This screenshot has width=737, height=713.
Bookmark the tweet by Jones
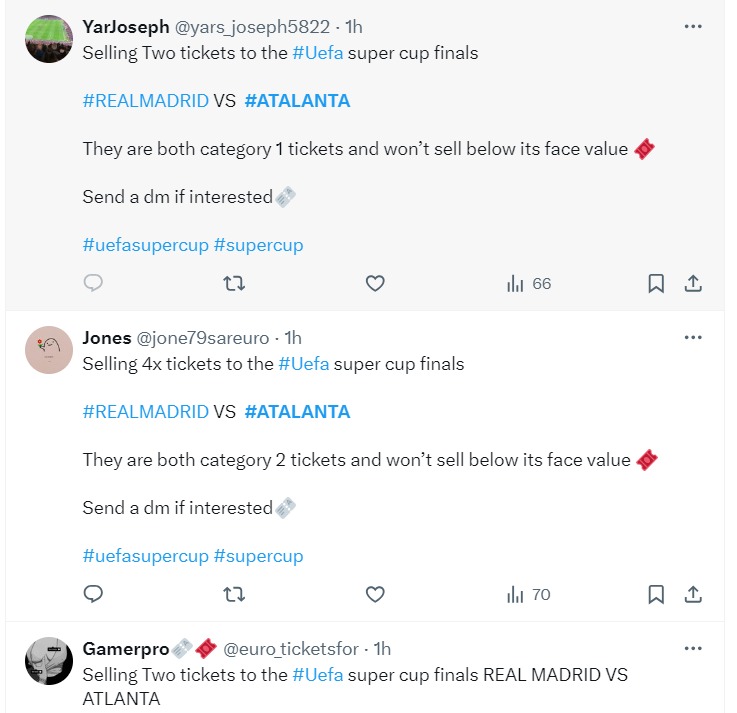(656, 595)
